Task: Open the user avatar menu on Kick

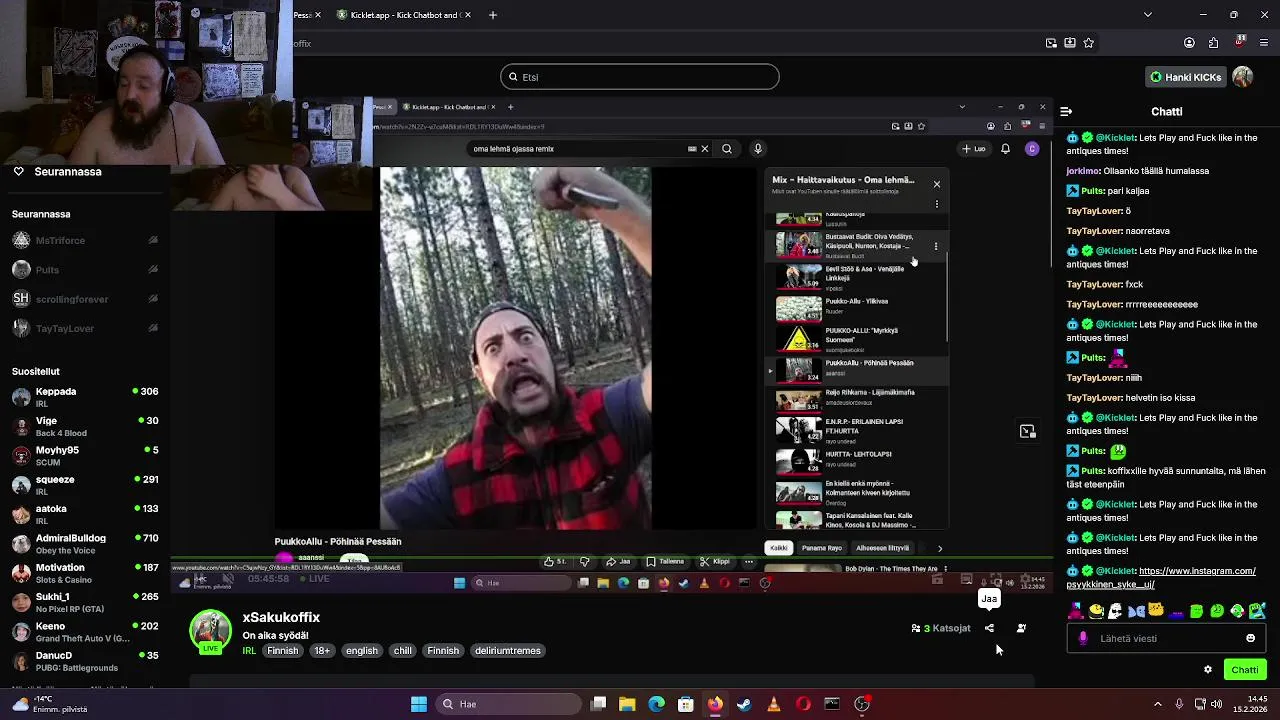Action: pyautogui.click(x=1243, y=77)
